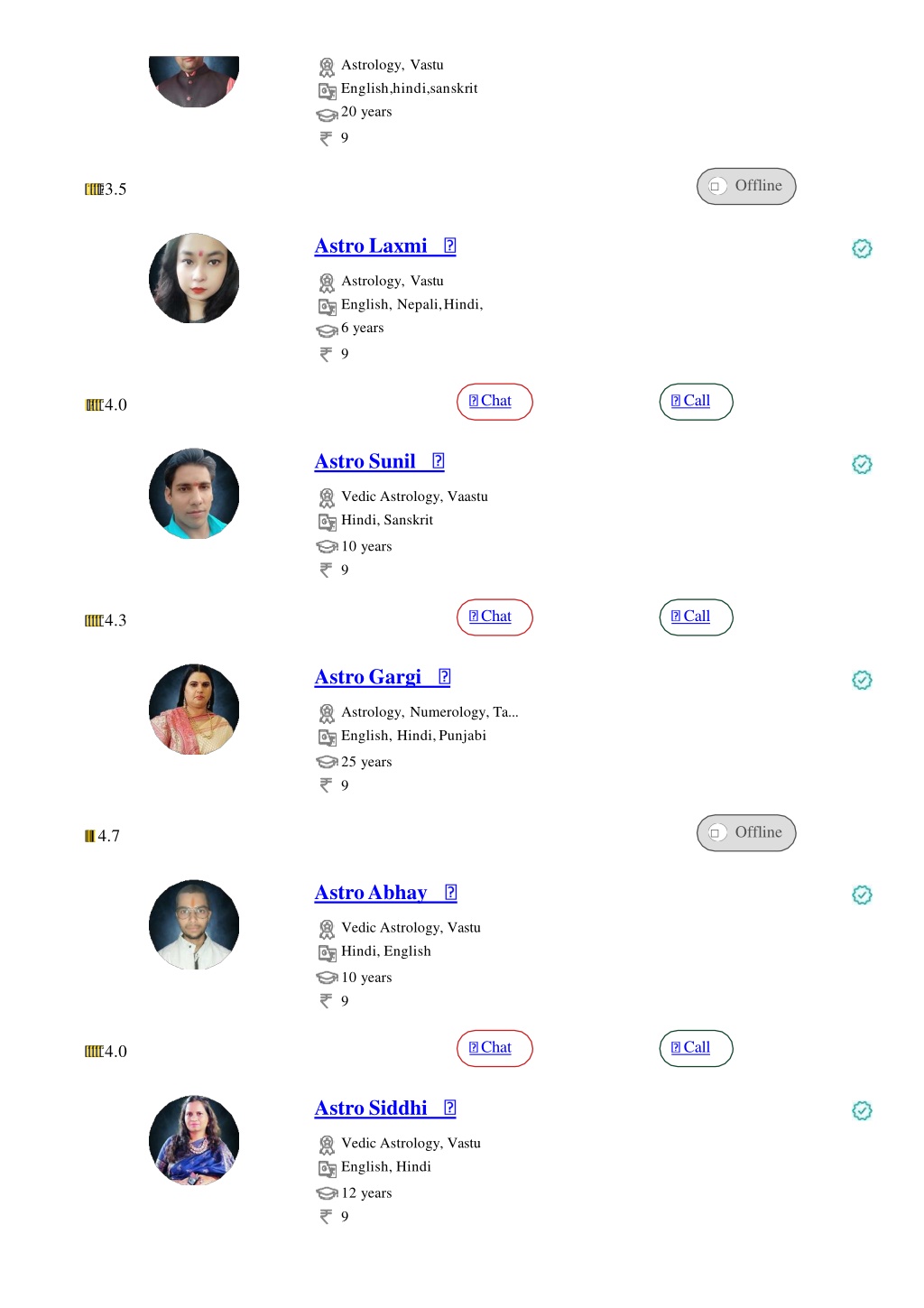Open Astro Siddhi's profile page
The image size is (924, 1308).
[385, 1108]
